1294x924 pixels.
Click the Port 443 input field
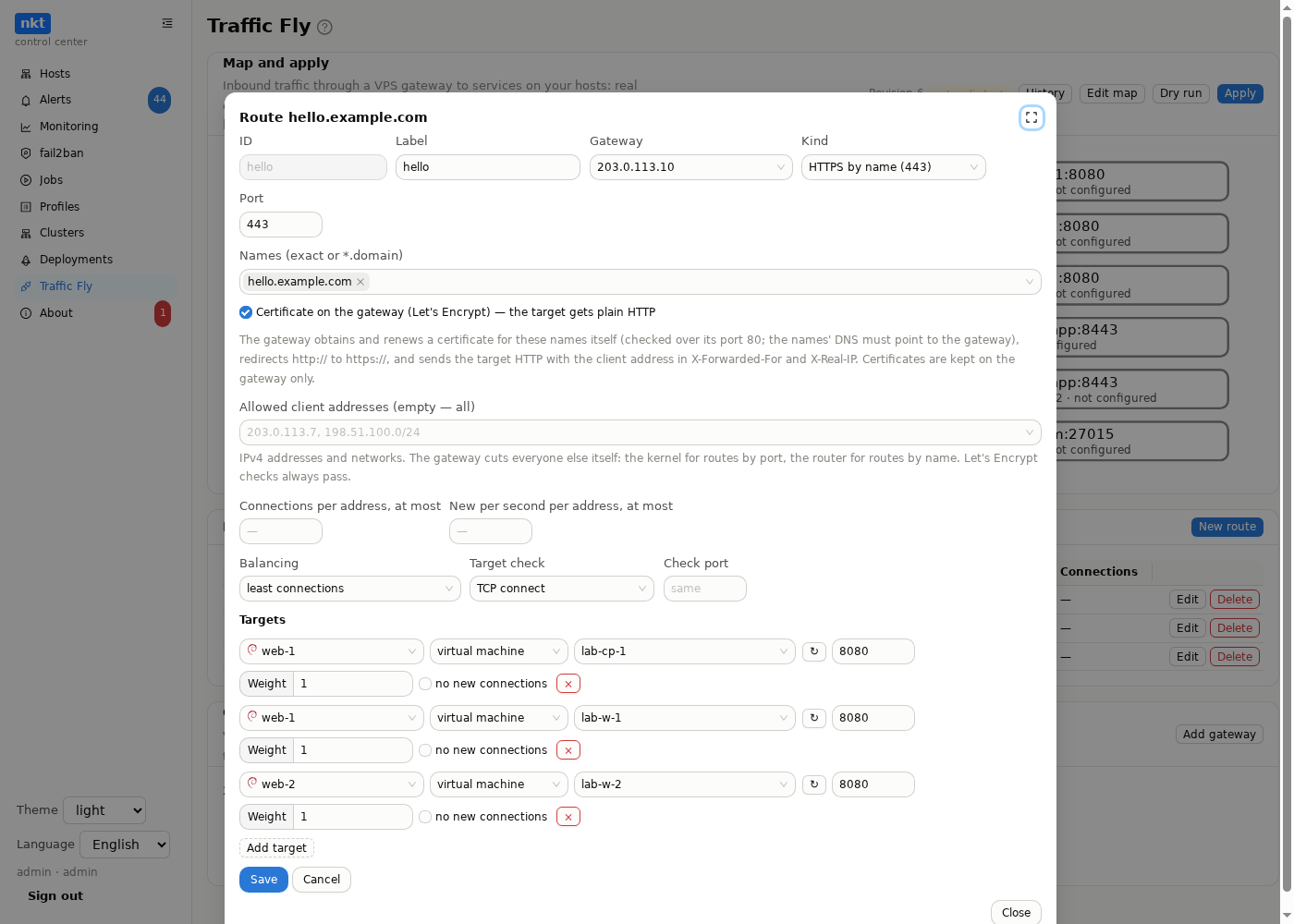(x=281, y=225)
